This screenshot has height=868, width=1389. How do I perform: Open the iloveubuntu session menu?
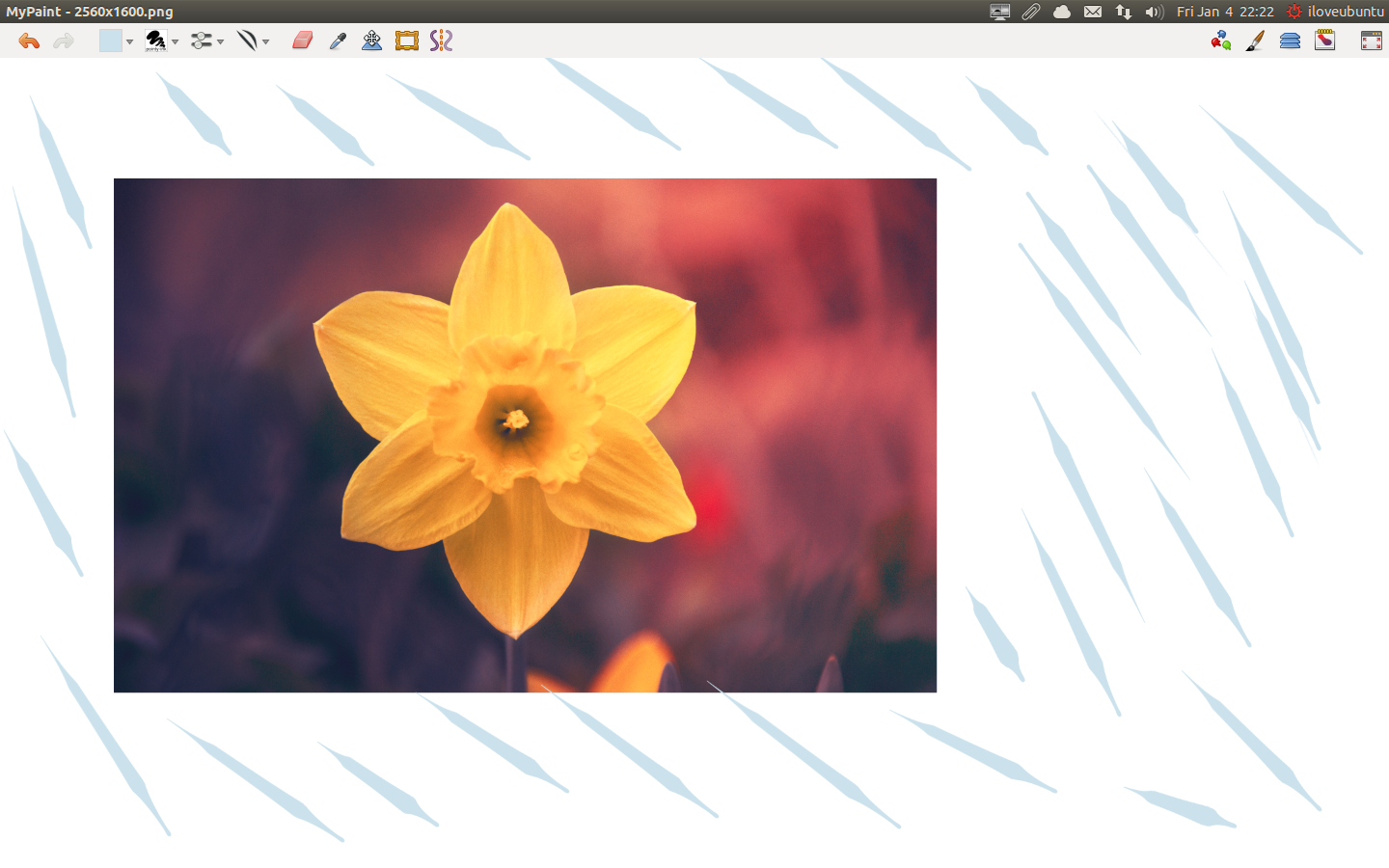click(1336, 12)
